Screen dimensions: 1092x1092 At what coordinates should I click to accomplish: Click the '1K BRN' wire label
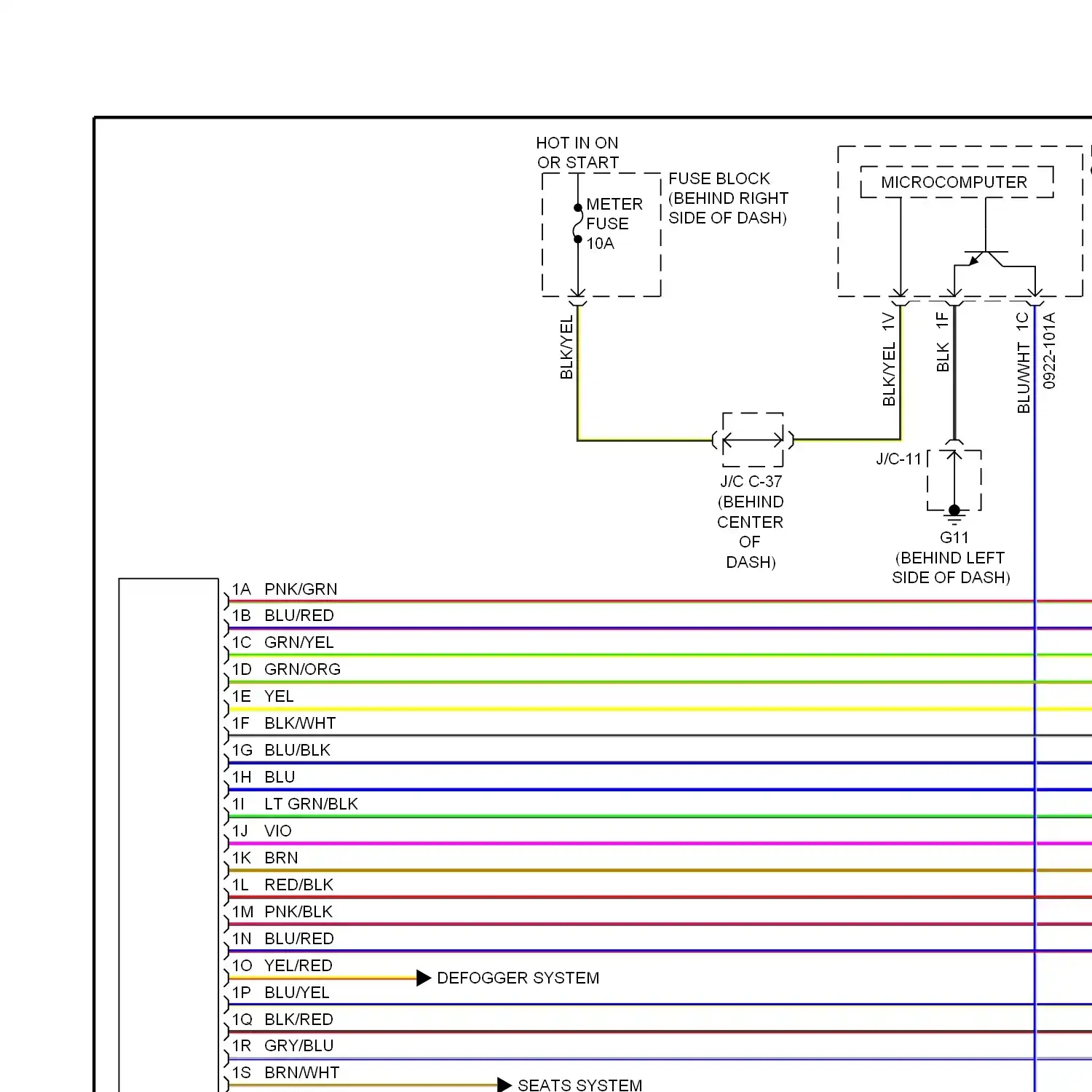click(265, 858)
